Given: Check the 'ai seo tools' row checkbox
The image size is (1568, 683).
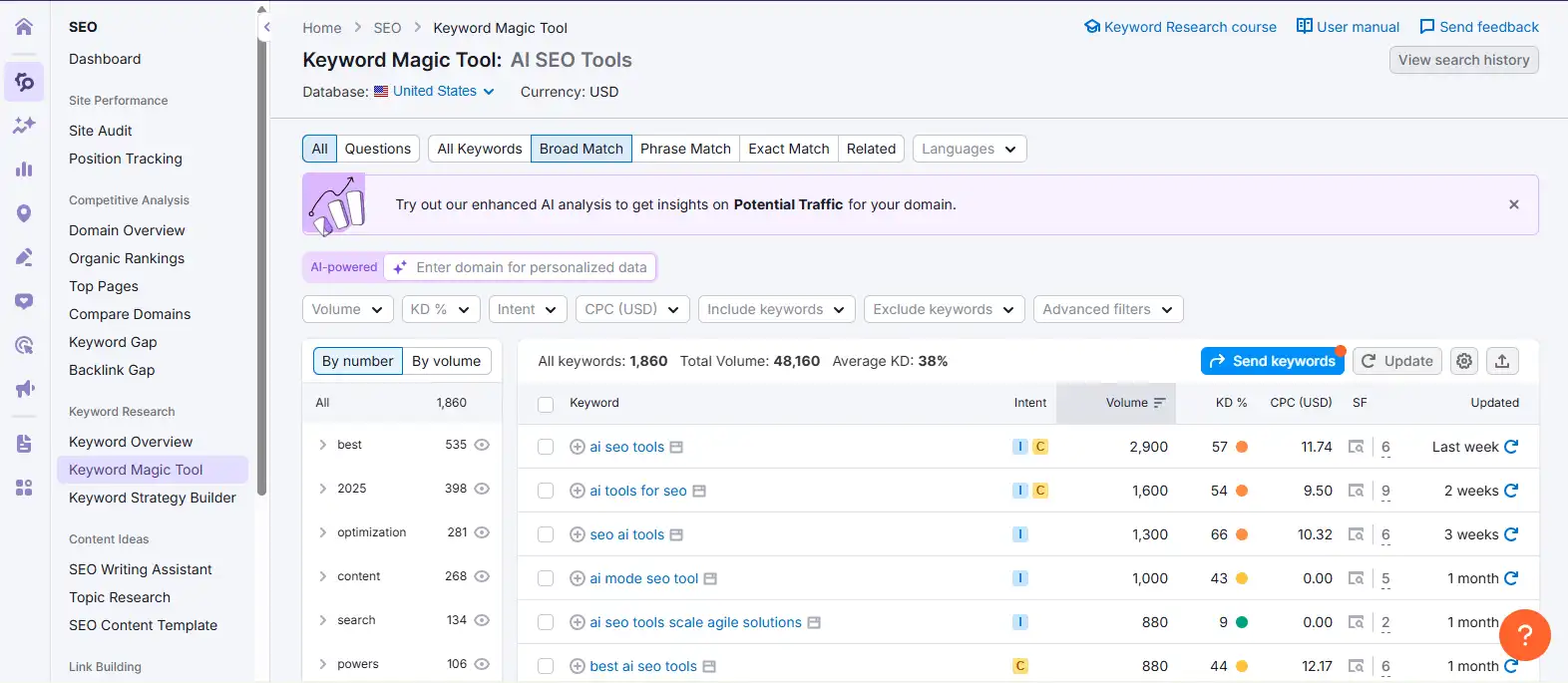Looking at the screenshot, I should pos(546,447).
